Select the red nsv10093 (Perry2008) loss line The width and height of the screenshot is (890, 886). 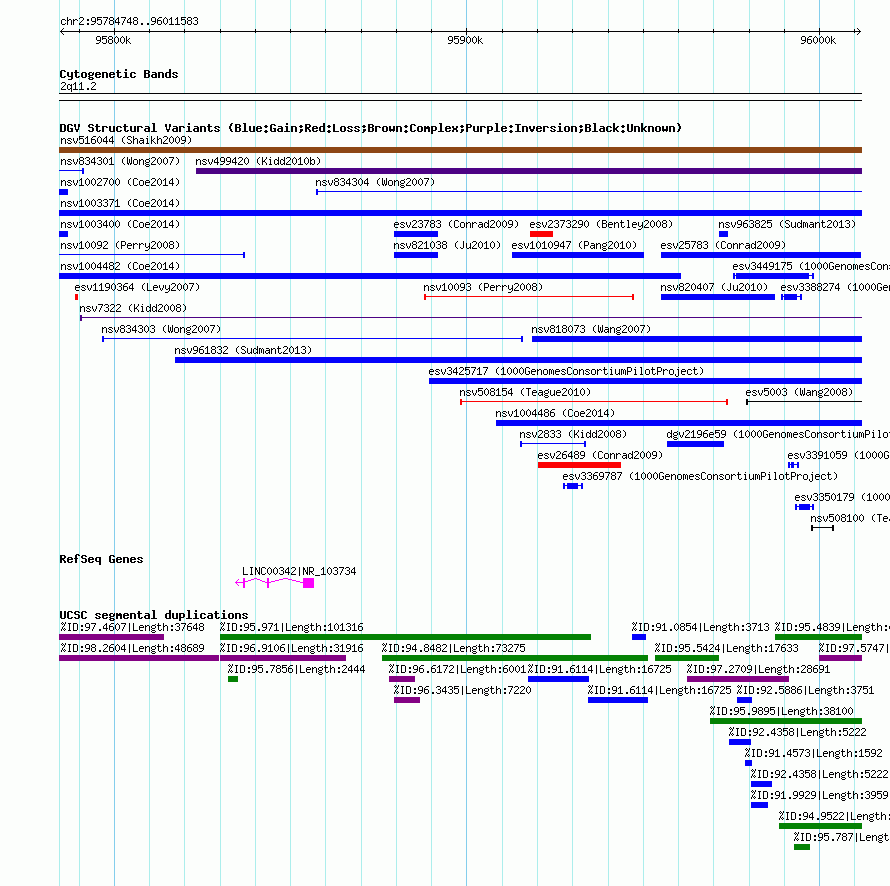(x=529, y=297)
